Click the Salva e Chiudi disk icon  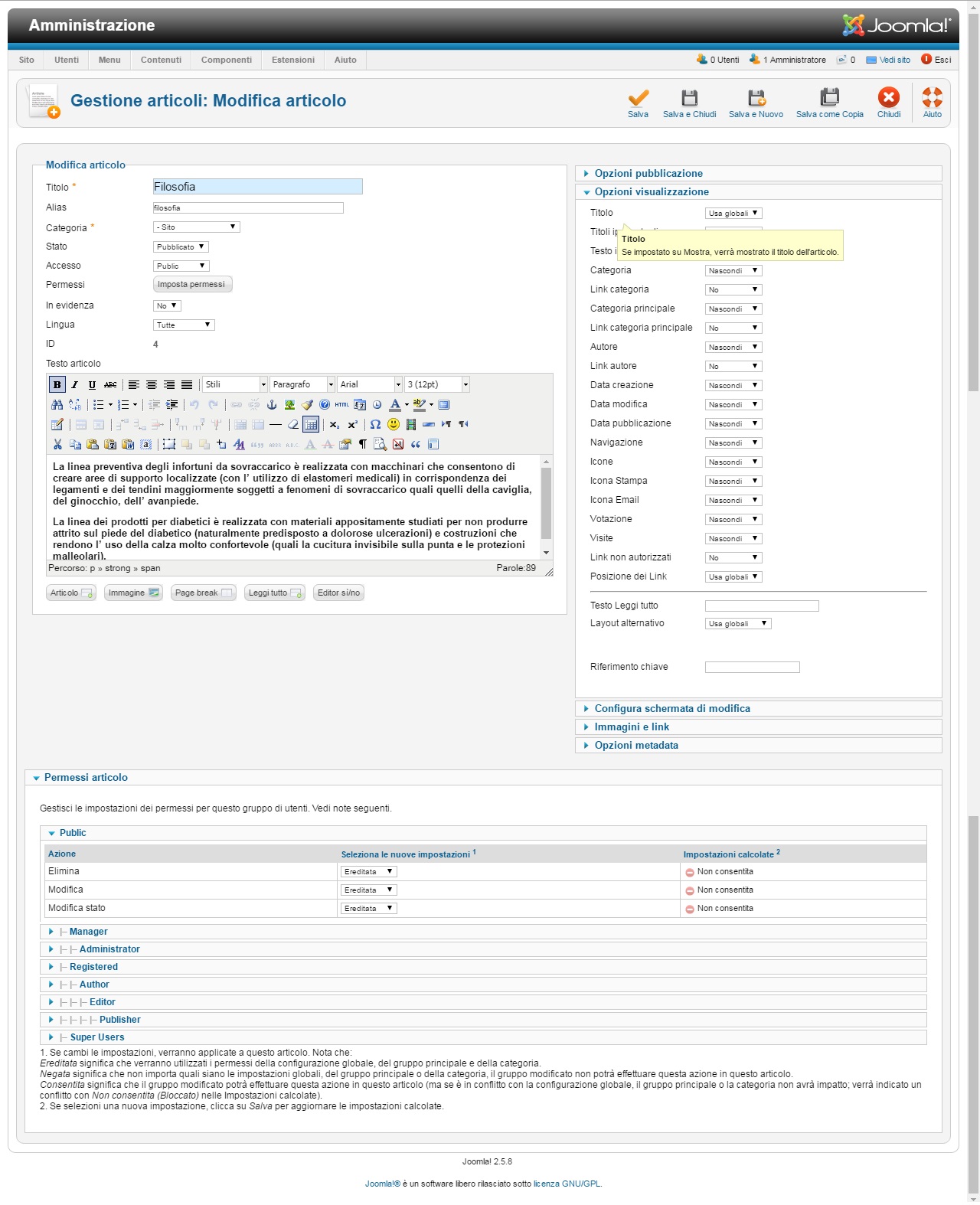tap(690, 97)
